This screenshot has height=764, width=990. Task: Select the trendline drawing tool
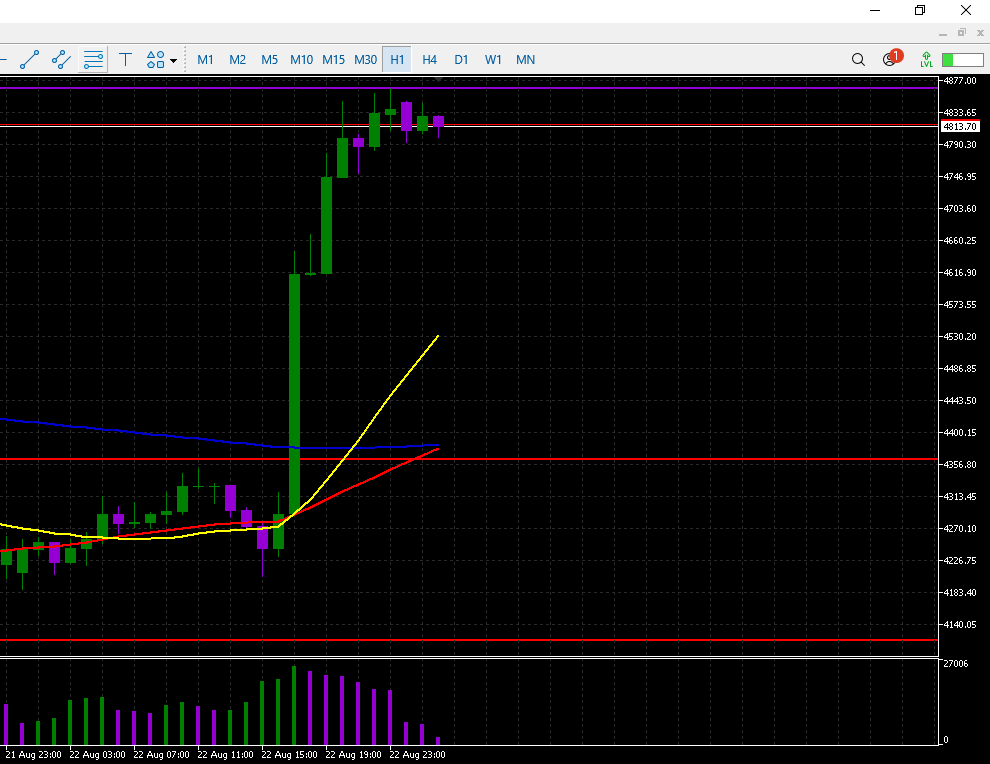click(29, 59)
